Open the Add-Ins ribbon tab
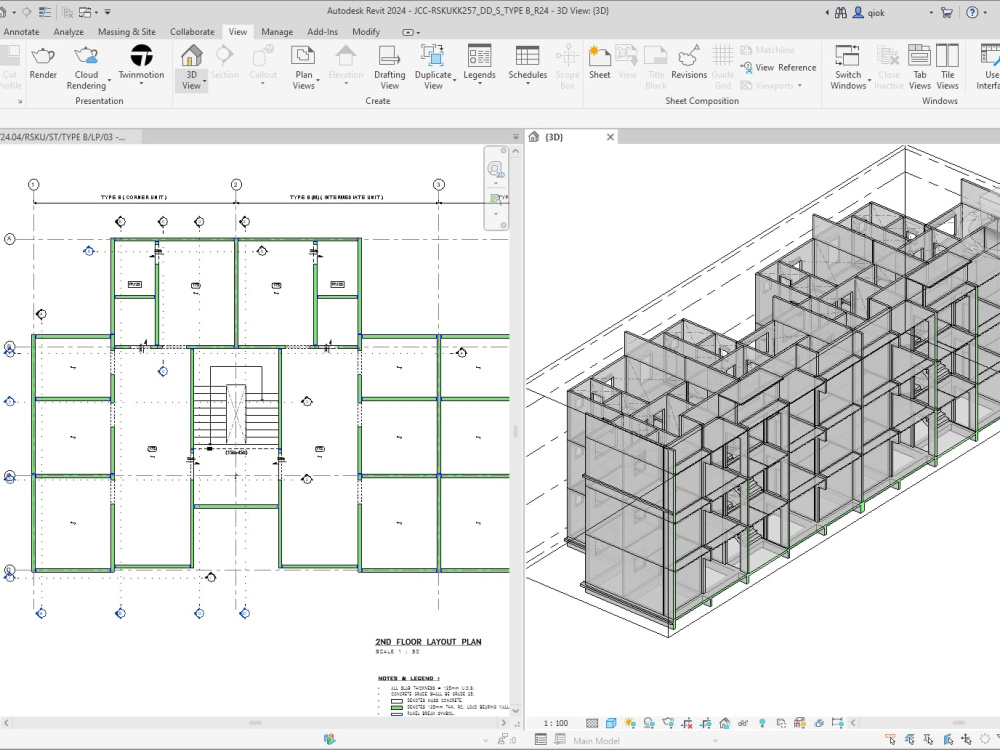1000x750 pixels. (322, 32)
